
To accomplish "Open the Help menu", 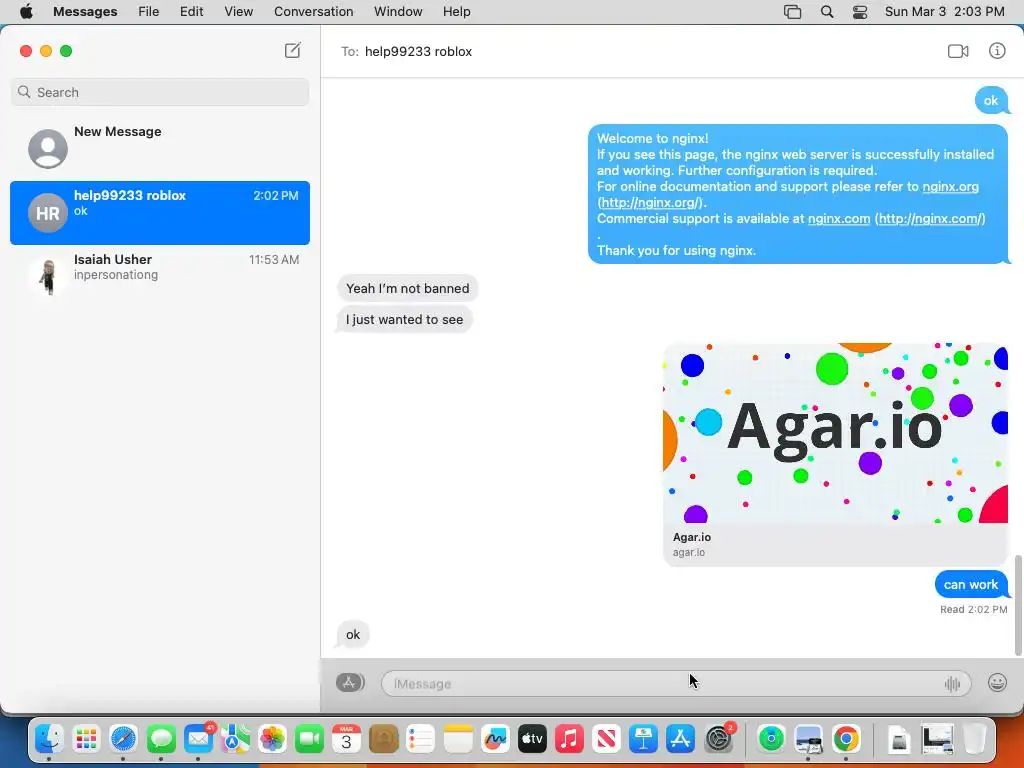I will coord(456,12).
